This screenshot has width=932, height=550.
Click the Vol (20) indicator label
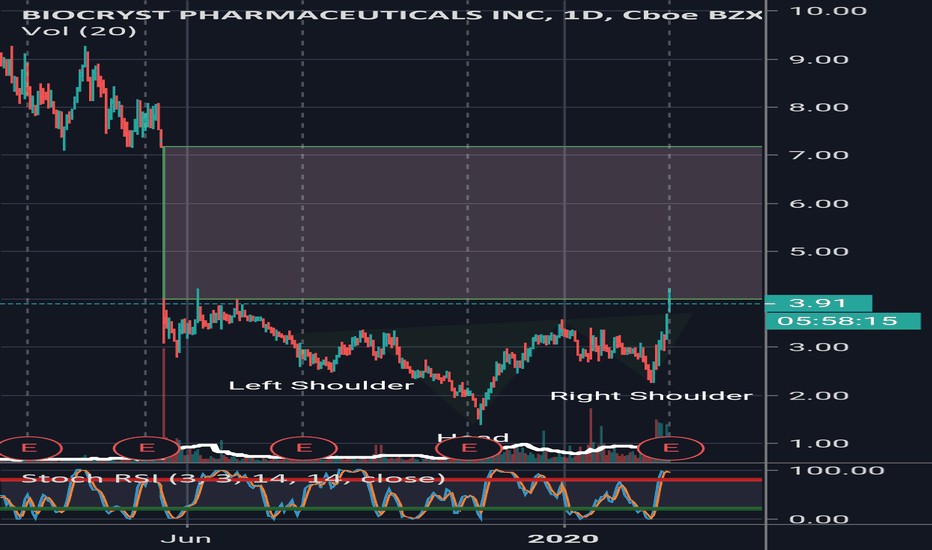tap(79, 31)
